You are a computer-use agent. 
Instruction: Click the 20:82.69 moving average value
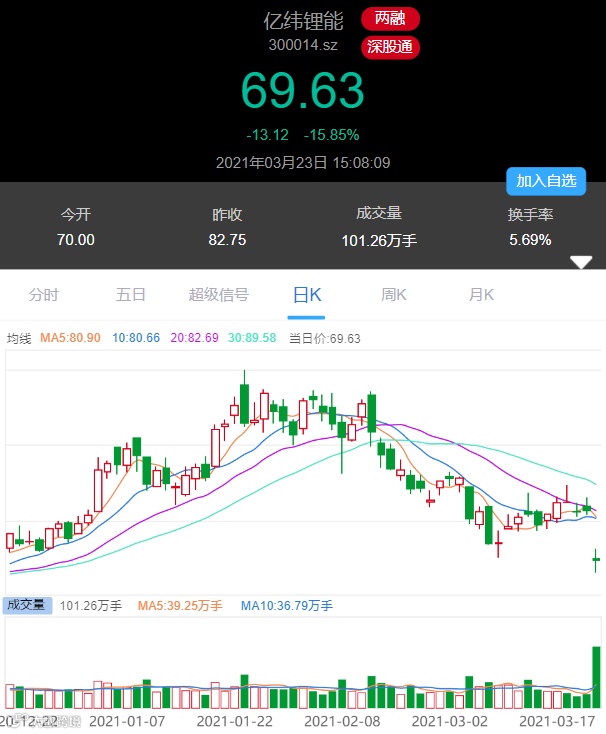pos(194,338)
